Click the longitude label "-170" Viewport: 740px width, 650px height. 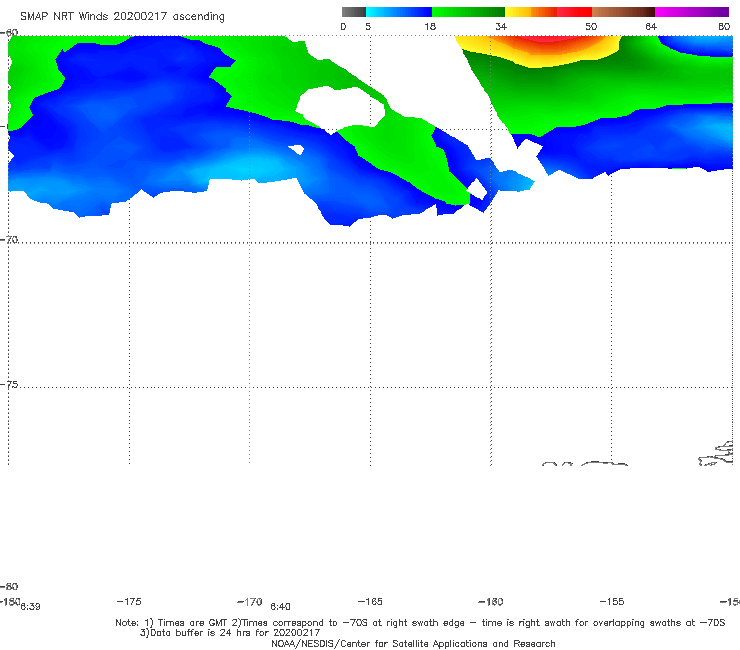(x=250, y=602)
